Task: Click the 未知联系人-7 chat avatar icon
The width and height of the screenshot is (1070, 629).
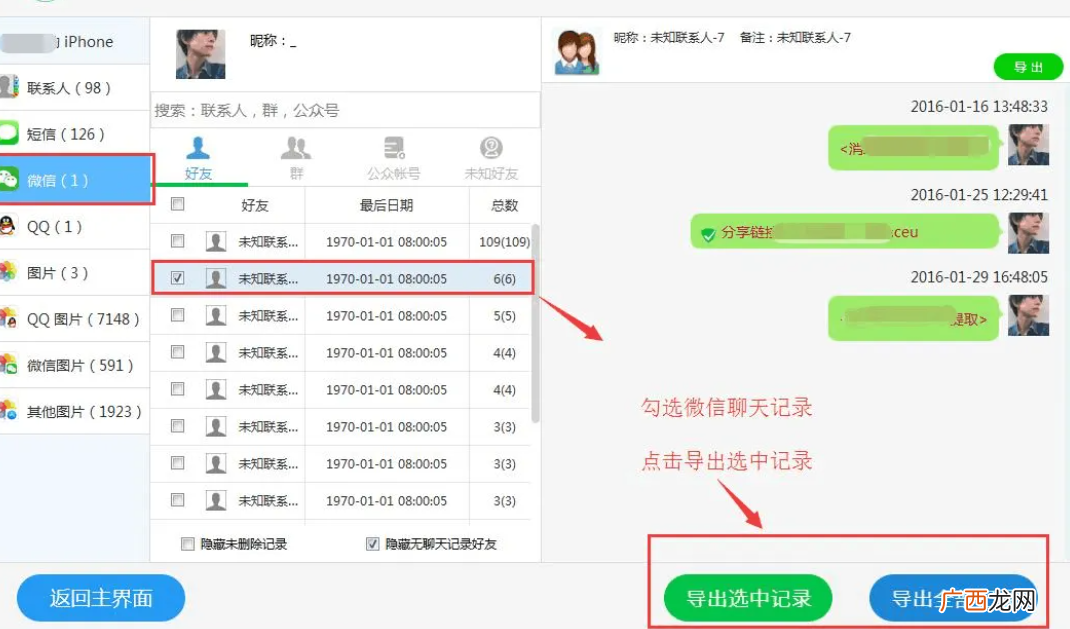Action: [577, 52]
